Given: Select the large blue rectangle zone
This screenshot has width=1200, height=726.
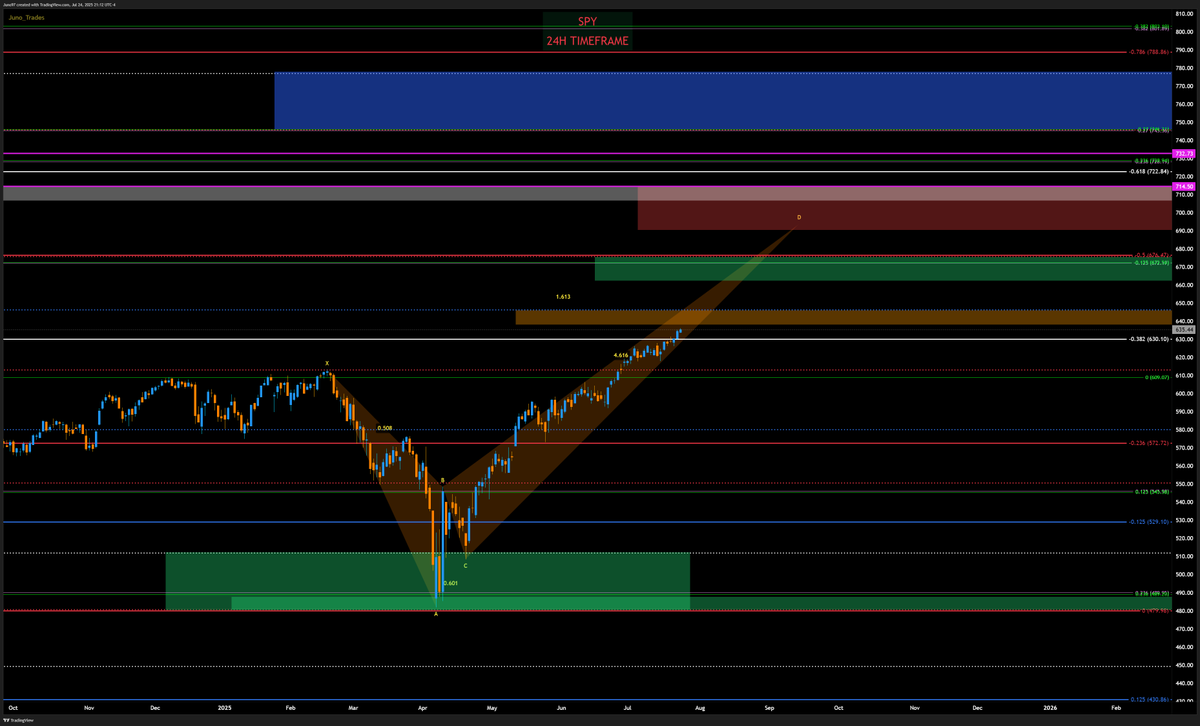Looking at the screenshot, I should [x=722, y=101].
